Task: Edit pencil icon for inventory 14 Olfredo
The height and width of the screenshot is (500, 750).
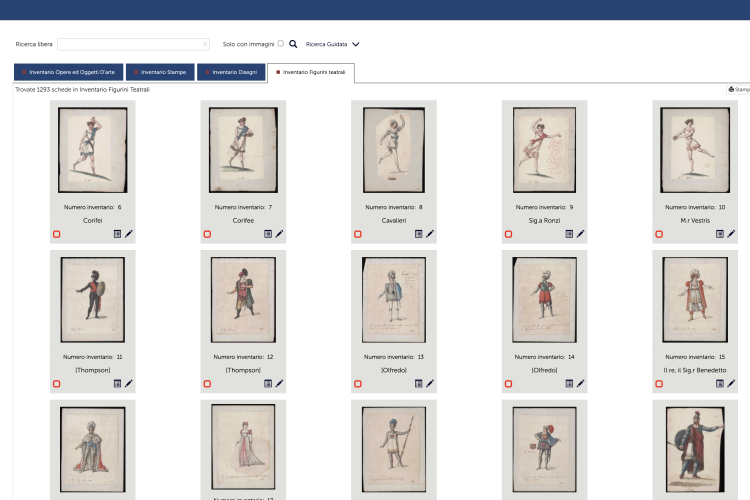Action: click(x=581, y=384)
